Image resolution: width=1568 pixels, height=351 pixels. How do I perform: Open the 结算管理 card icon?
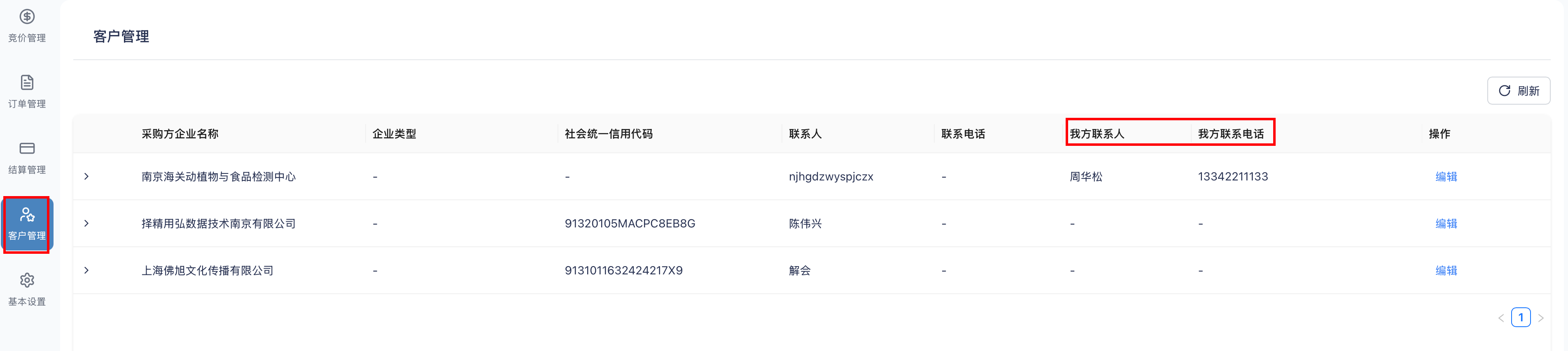coord(27,148)
